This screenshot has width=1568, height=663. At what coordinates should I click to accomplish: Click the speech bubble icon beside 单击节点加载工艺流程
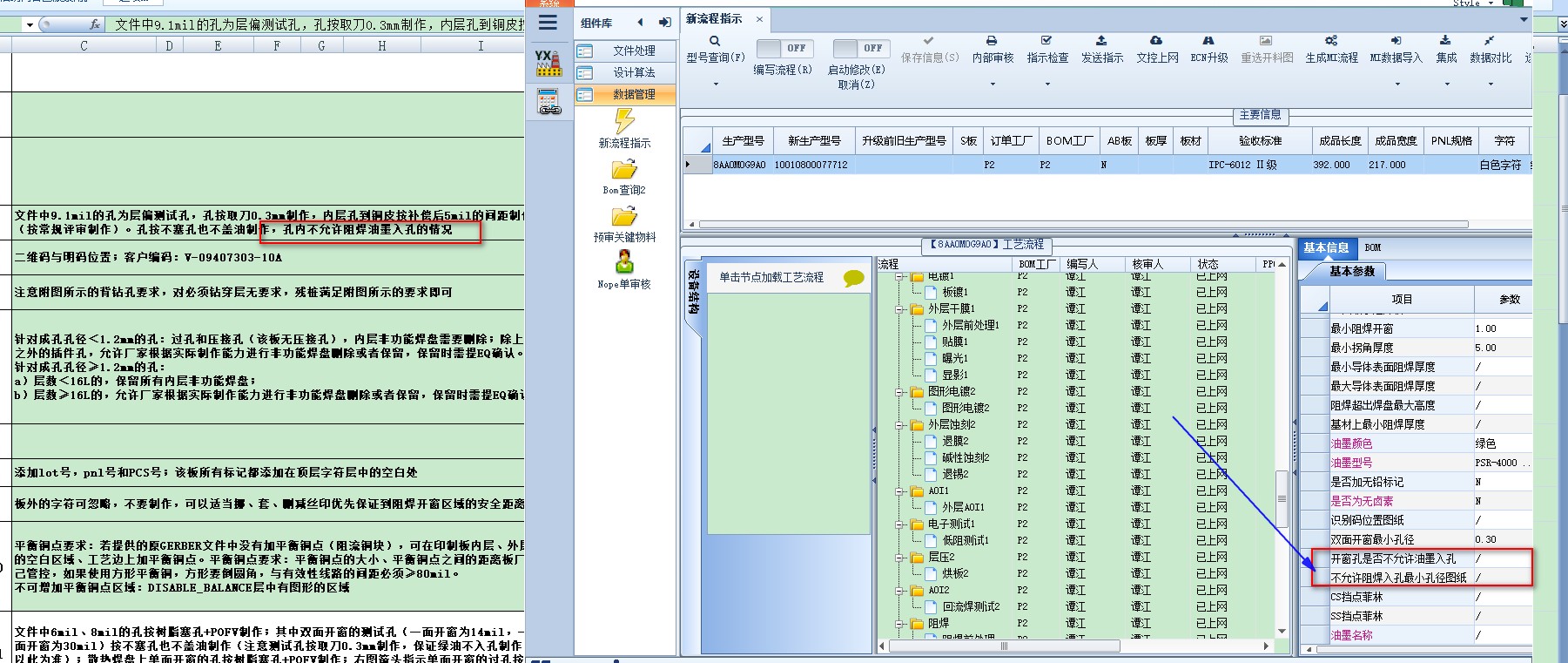click(853, 278)
